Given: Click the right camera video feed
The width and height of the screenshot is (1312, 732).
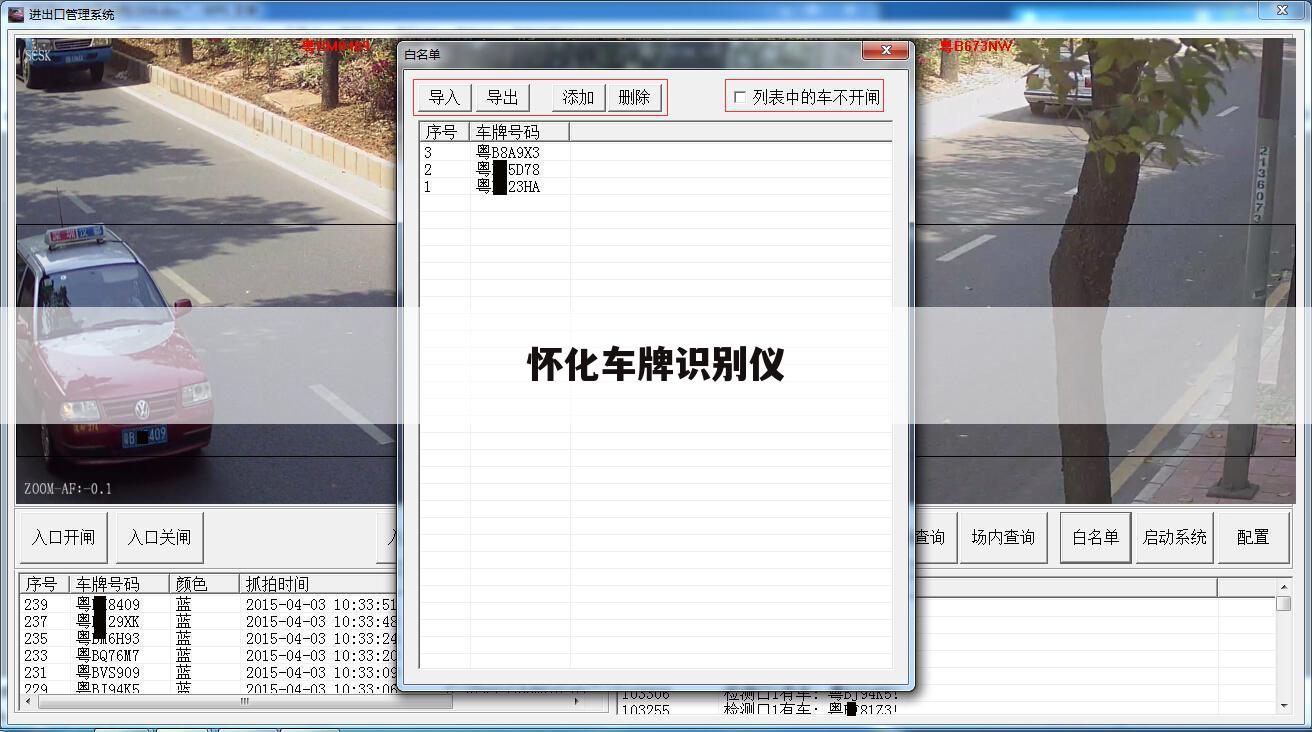Looking at the screenshot, I should click(x=1105, y=270).
